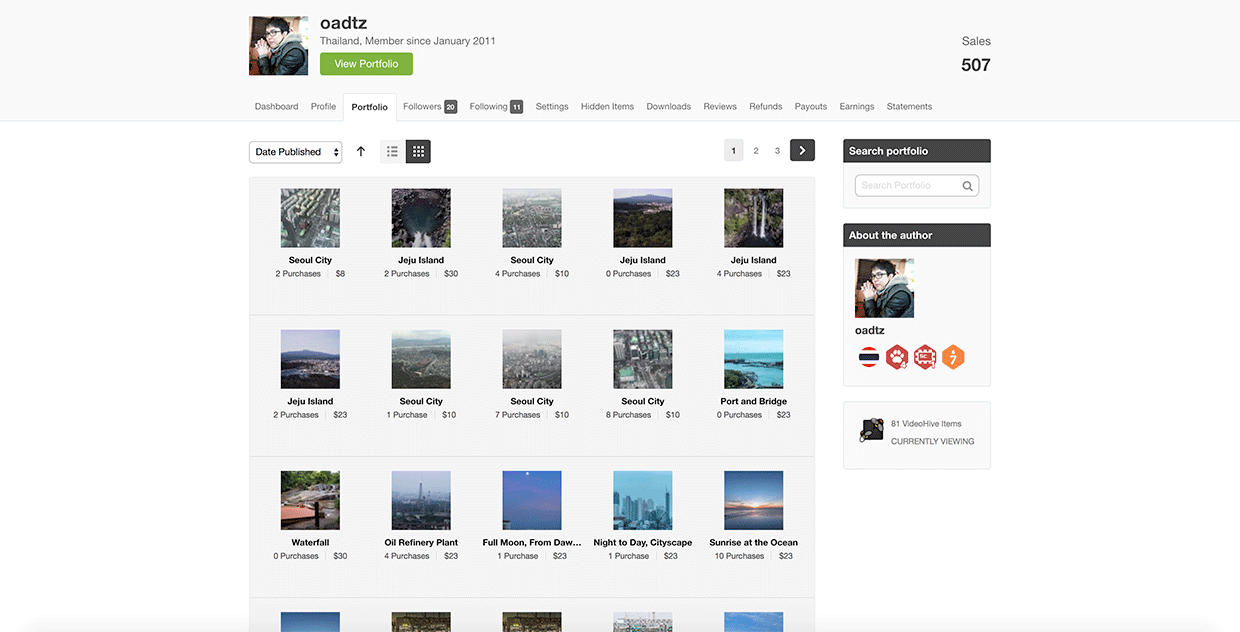This screenshot has height=632, width=1240.
Task: Focus the Search Portfolio input field
Action: (917, 185)
